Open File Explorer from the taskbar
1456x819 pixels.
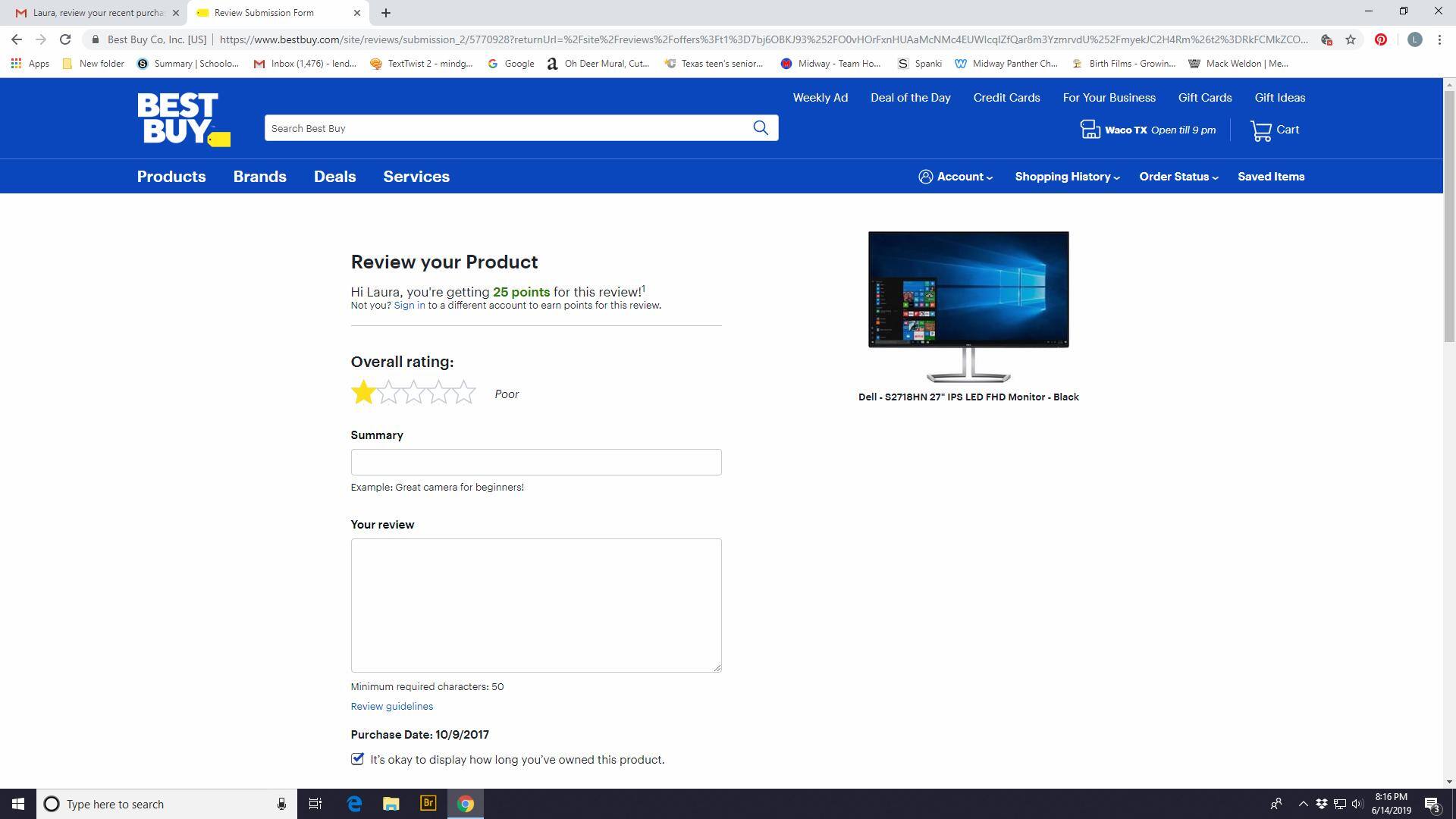(x=391, y=804)
